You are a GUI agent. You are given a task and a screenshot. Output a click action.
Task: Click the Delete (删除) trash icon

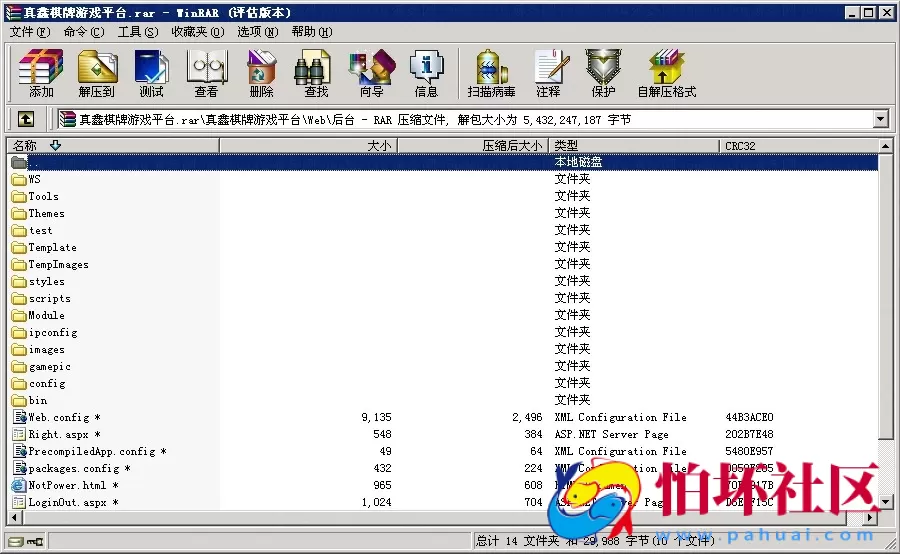262,73
